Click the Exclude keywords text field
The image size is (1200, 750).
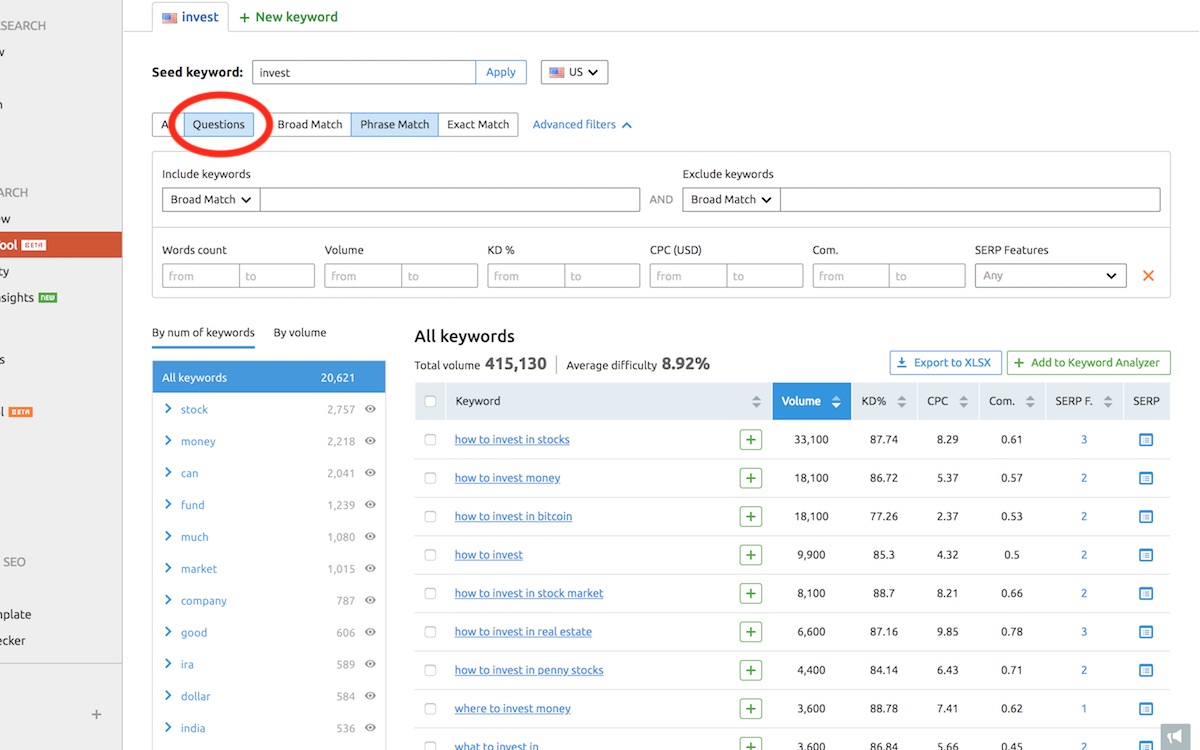(x=970, y=200)
